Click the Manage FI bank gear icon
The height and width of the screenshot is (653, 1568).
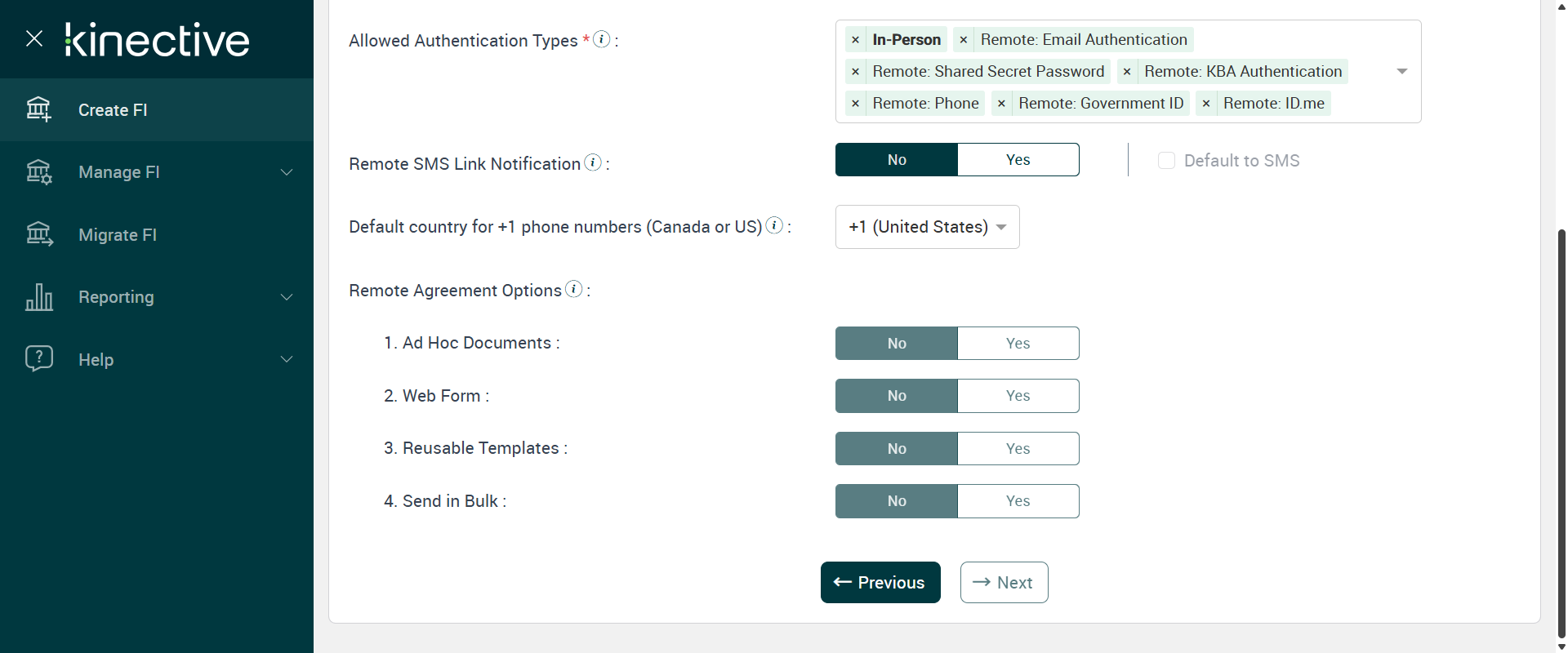38,172
